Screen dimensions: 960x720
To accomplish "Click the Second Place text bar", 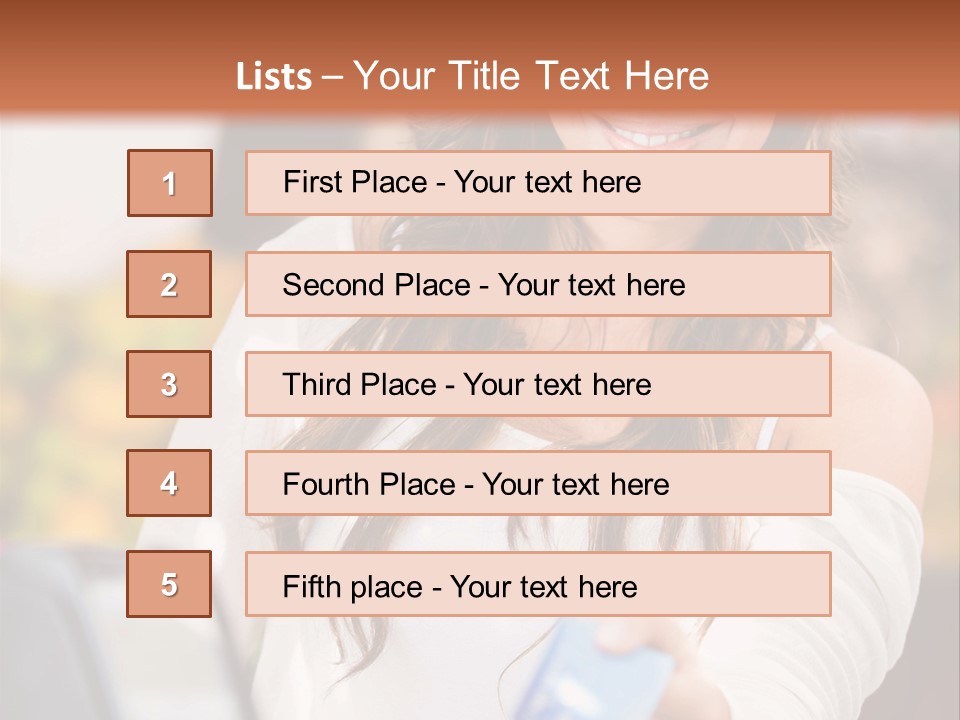I will [538, 284].
